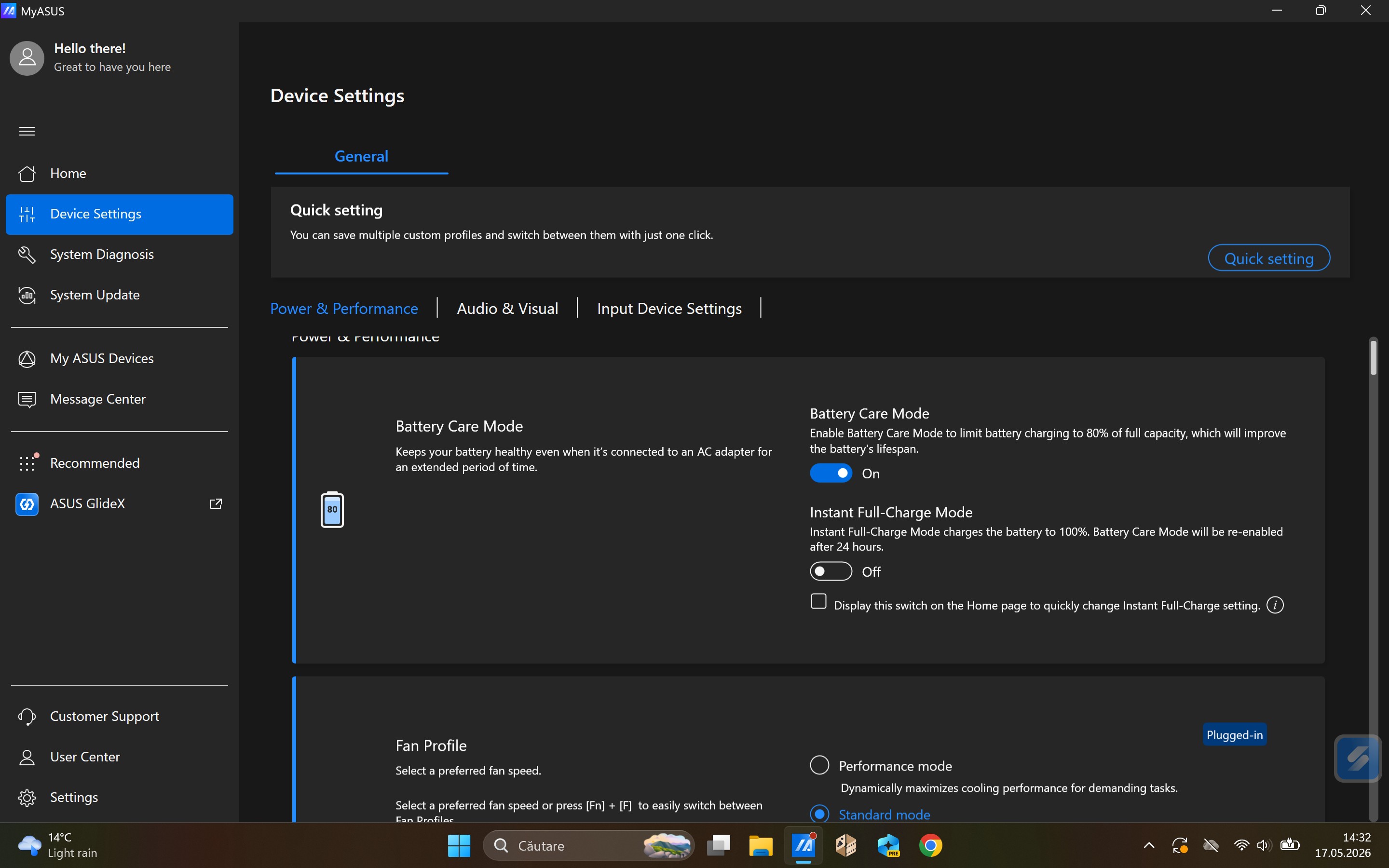This screenshot has height=868, width=1389.
Task: Switch to Input Device Settings section
Action: click(669, 308)
